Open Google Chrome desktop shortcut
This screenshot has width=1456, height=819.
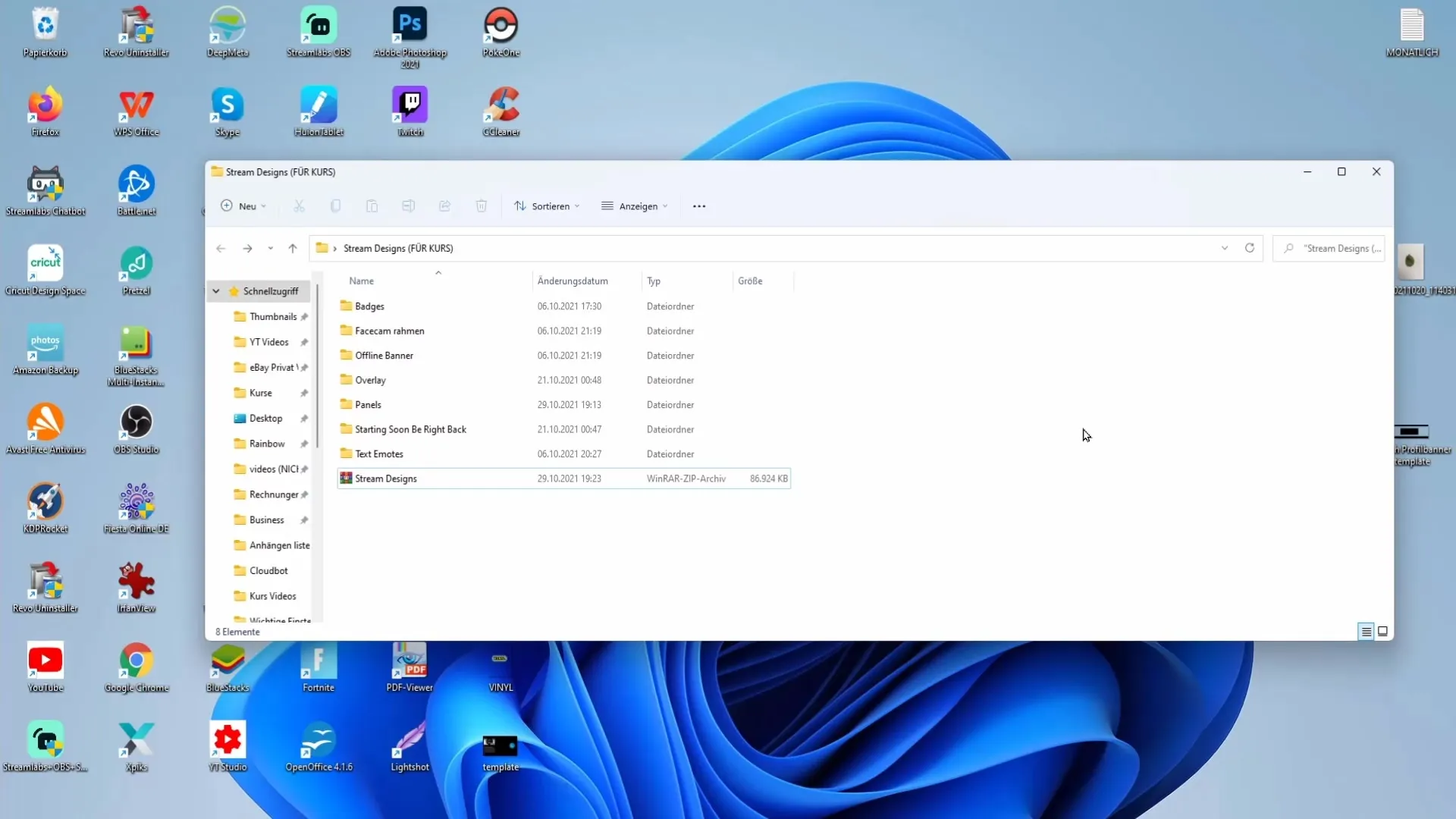tap(136, 667)
